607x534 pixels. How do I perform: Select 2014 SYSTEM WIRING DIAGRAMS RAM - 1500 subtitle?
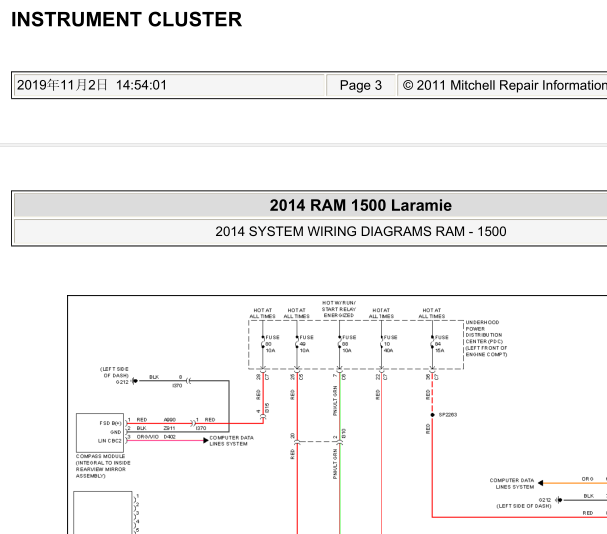(x=360, y=231)
